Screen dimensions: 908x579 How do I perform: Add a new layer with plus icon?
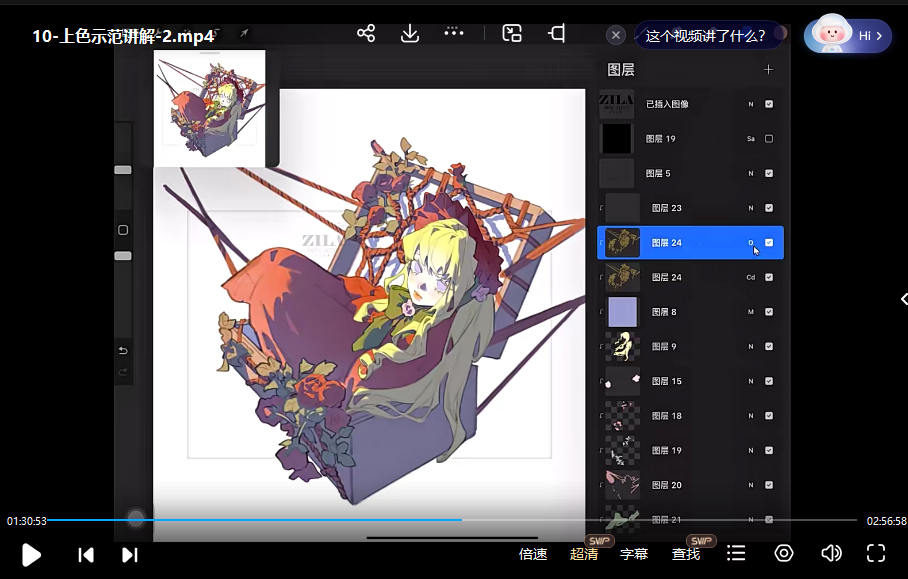(768, 69)
